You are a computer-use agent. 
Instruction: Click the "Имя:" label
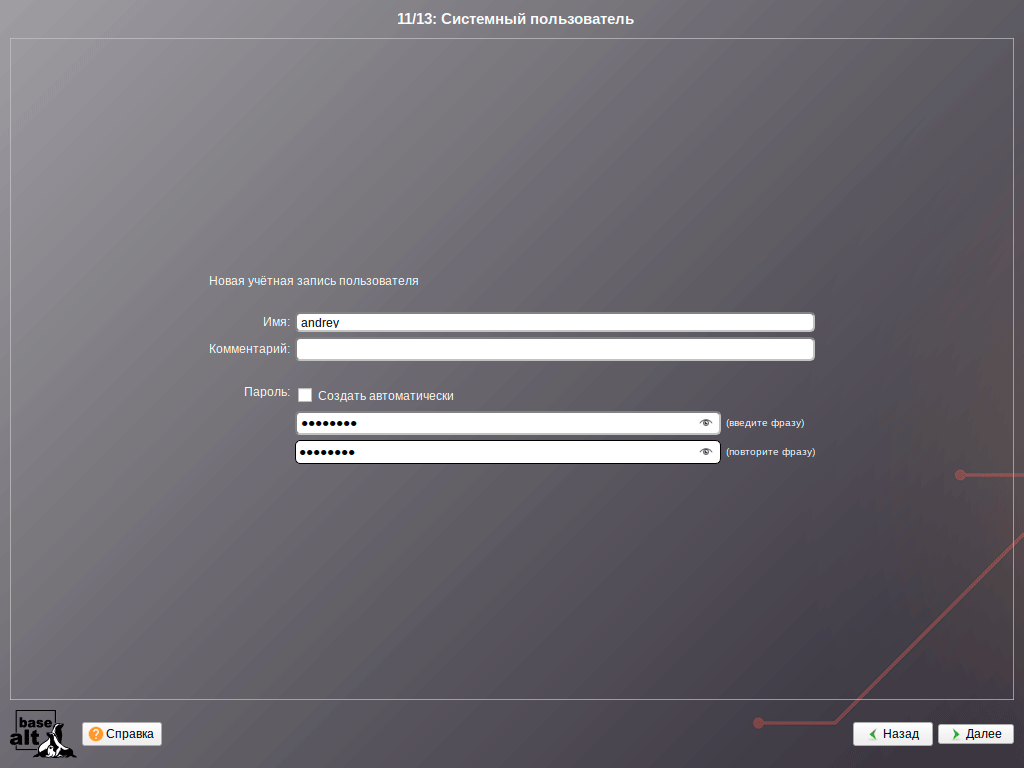click(x=276, y=323)
